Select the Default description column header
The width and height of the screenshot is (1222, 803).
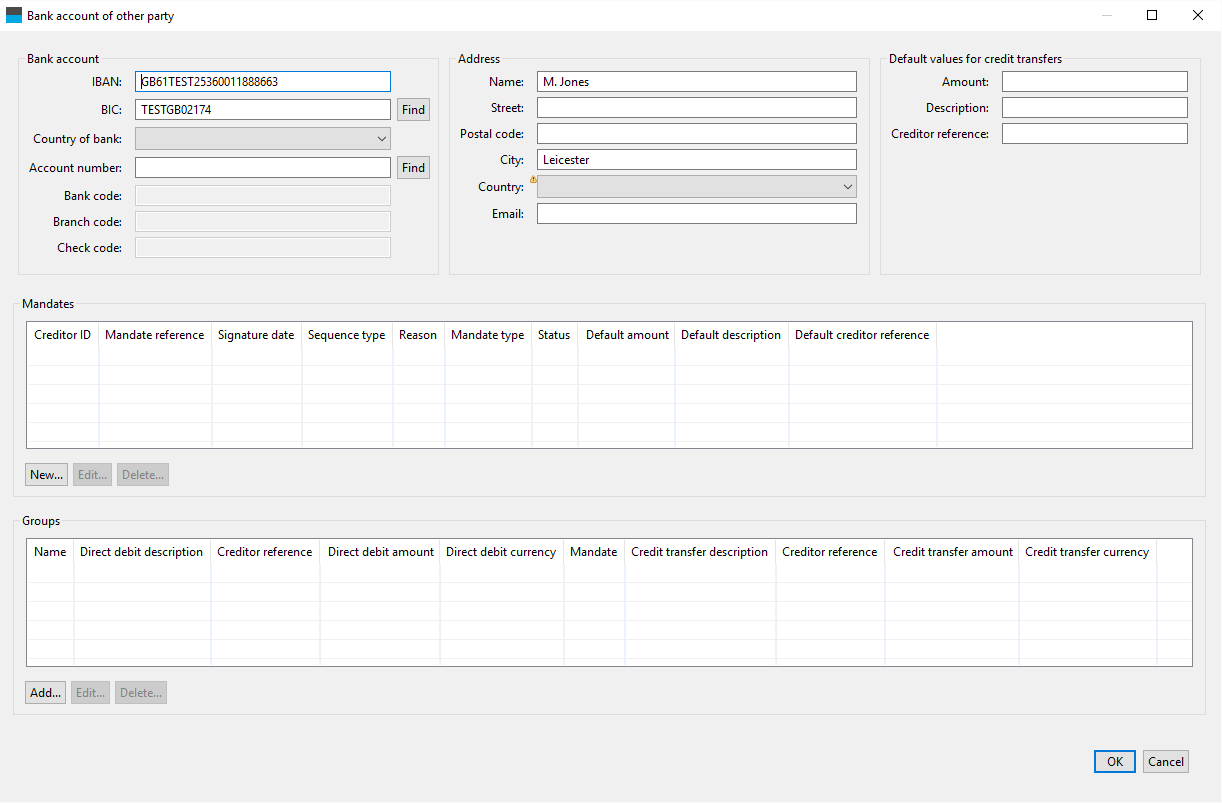click(731, 335)
